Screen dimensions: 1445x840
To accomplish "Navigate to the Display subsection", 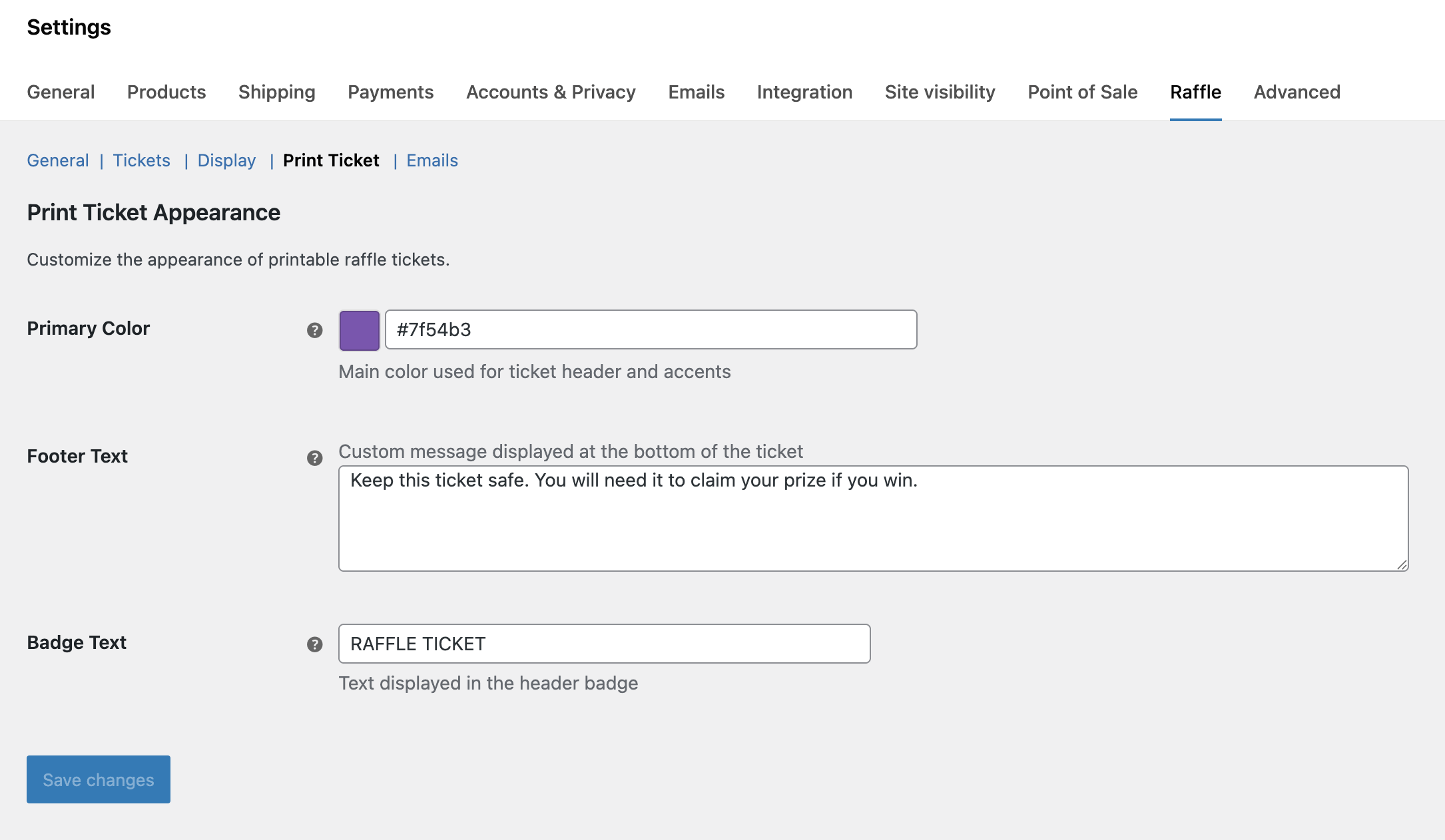I will 226,160.
